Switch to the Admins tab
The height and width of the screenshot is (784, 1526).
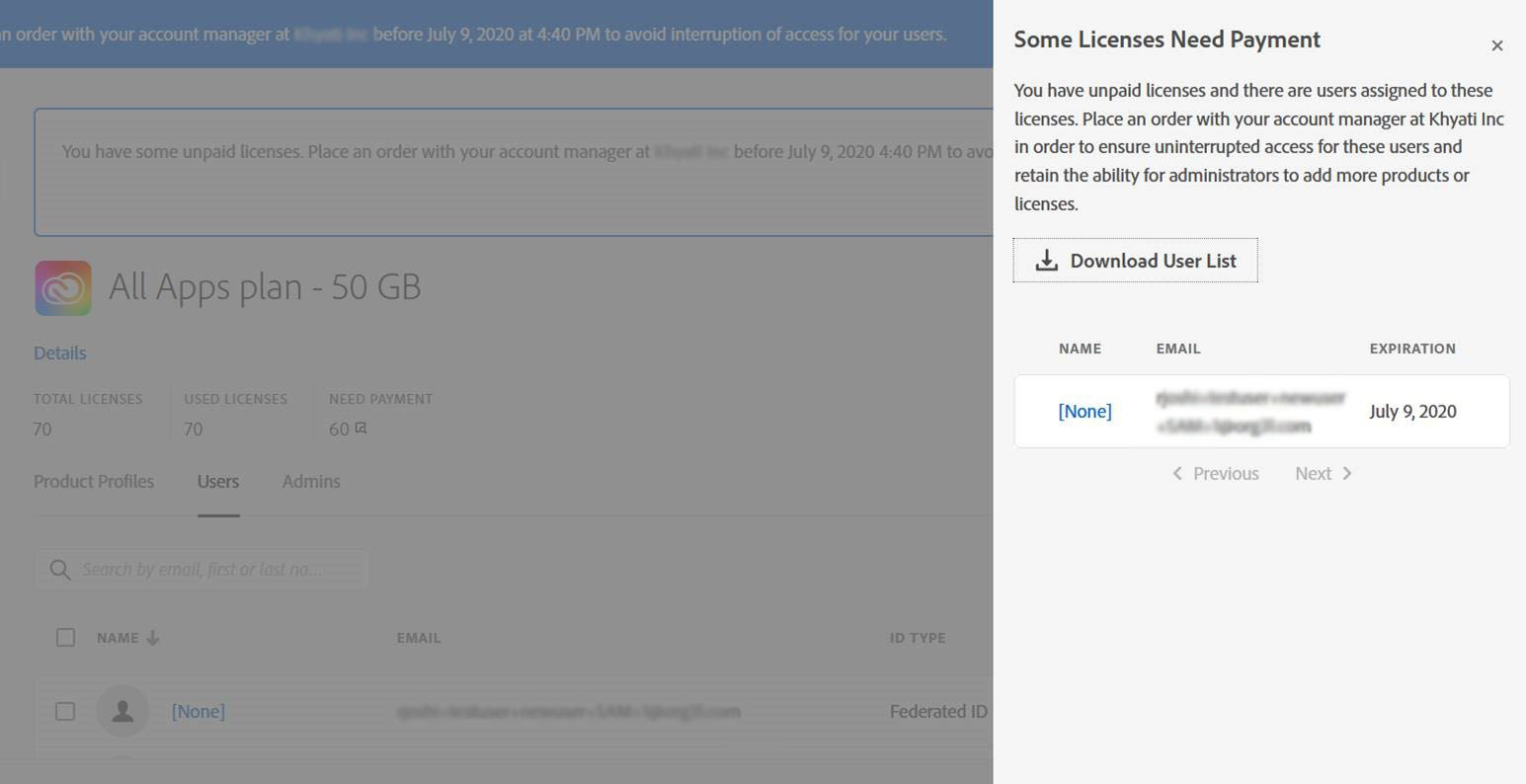click(x=311, y=482)
